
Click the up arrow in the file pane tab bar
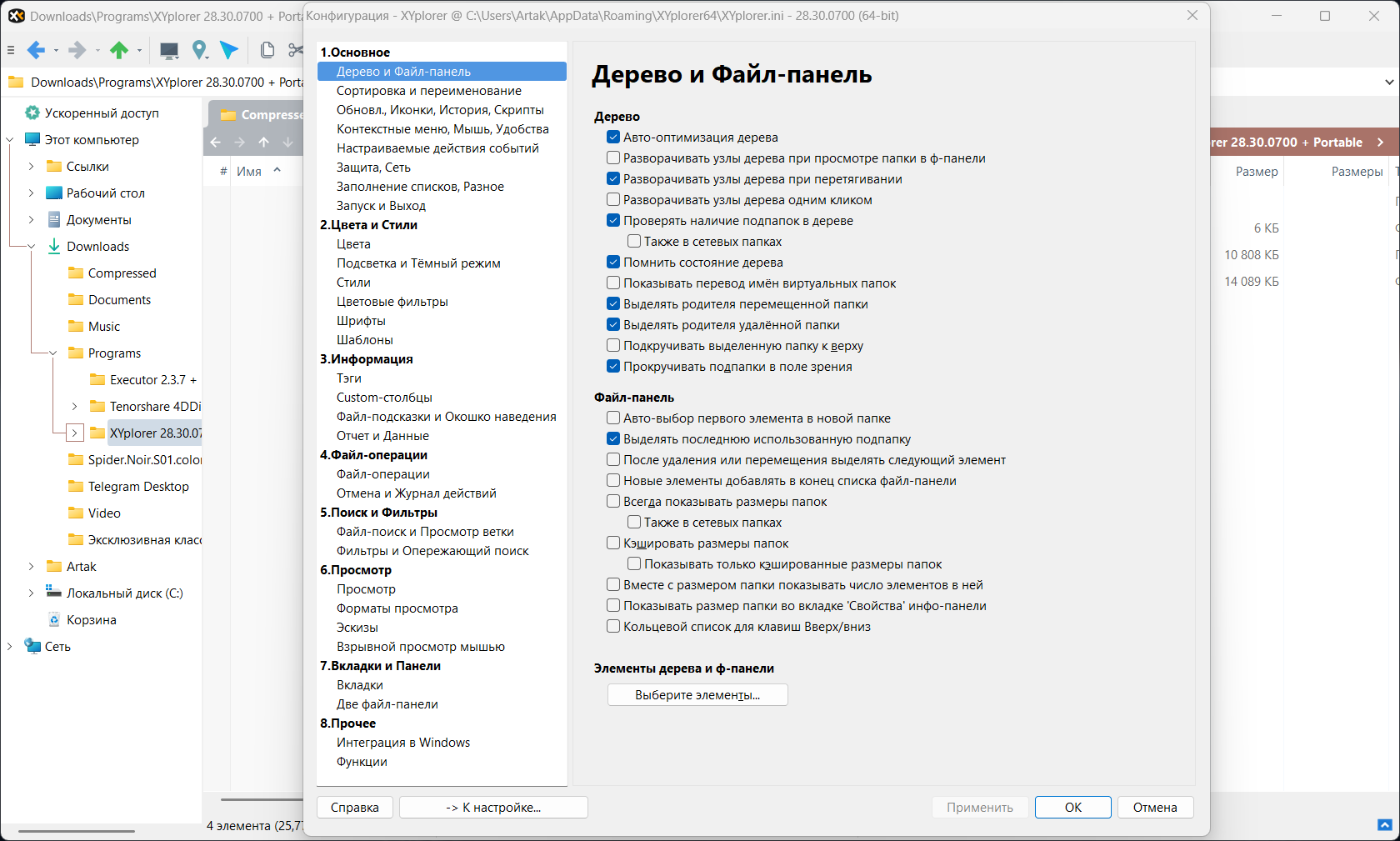coord(264,142)
